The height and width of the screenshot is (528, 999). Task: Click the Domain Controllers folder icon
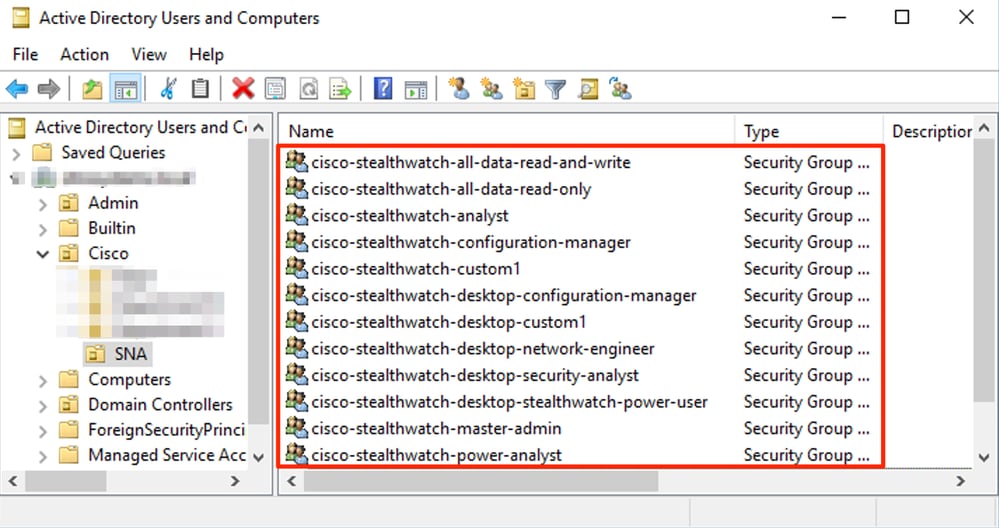[69, 404]
